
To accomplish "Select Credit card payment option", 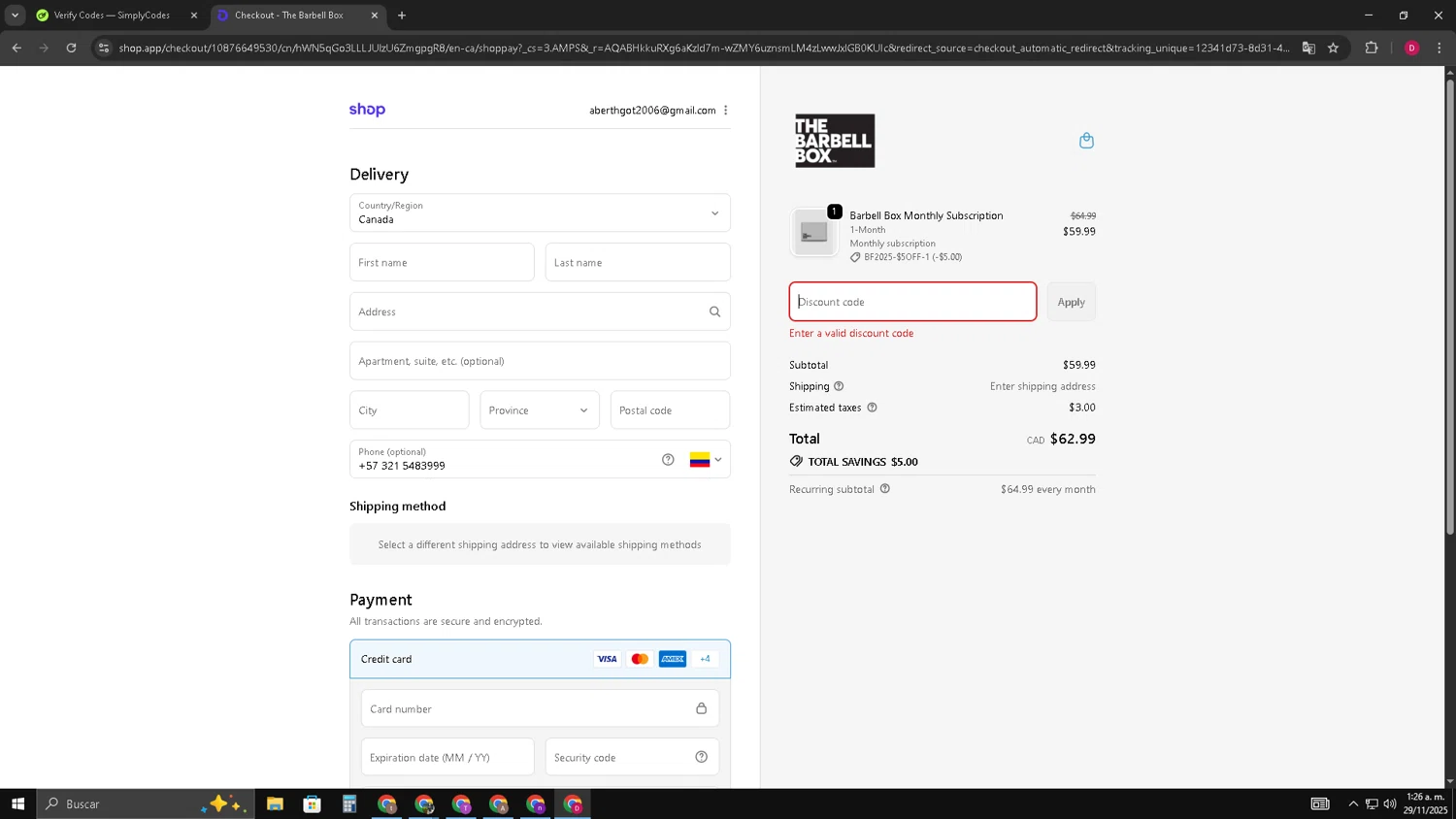I will click(x=540, y=659).
